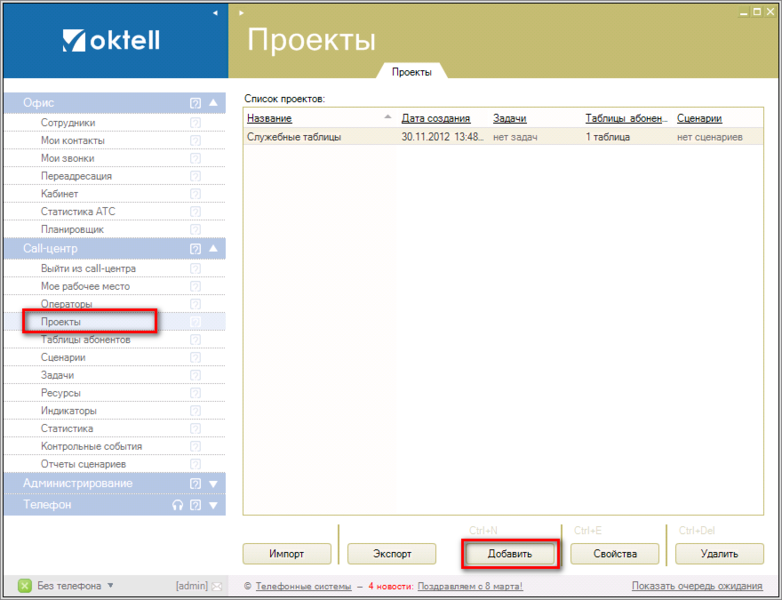
Task: Open help icon beside Кабинет
Action: point(196,194)
